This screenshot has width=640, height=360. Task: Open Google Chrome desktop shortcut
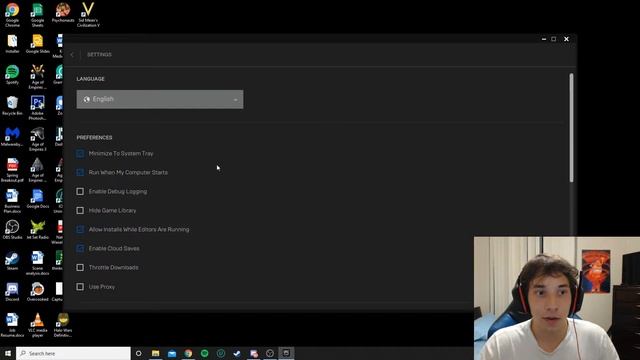(x=12, y=15)
